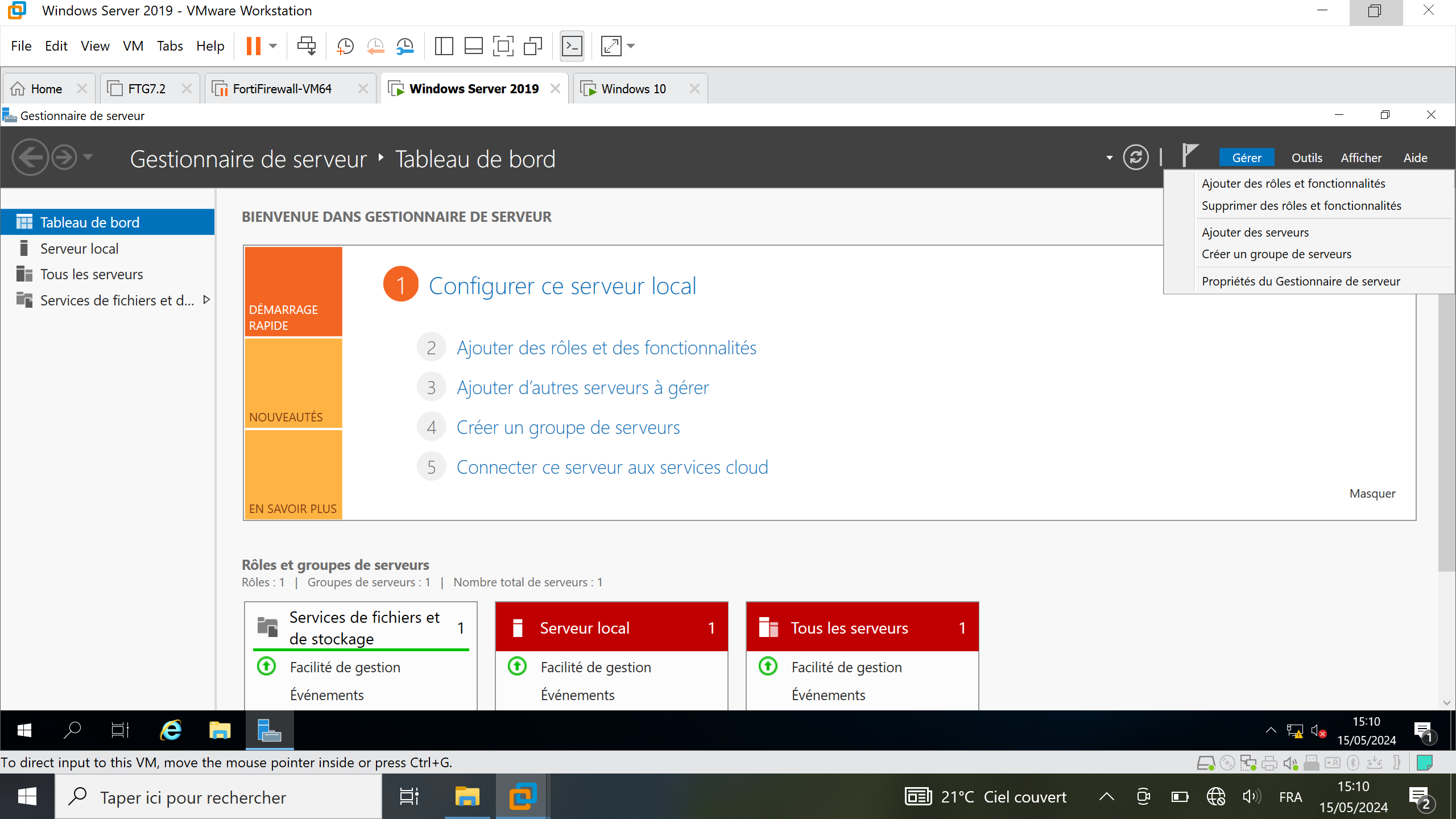Switch to the FTG7.2 tab

tap(147, 89)
